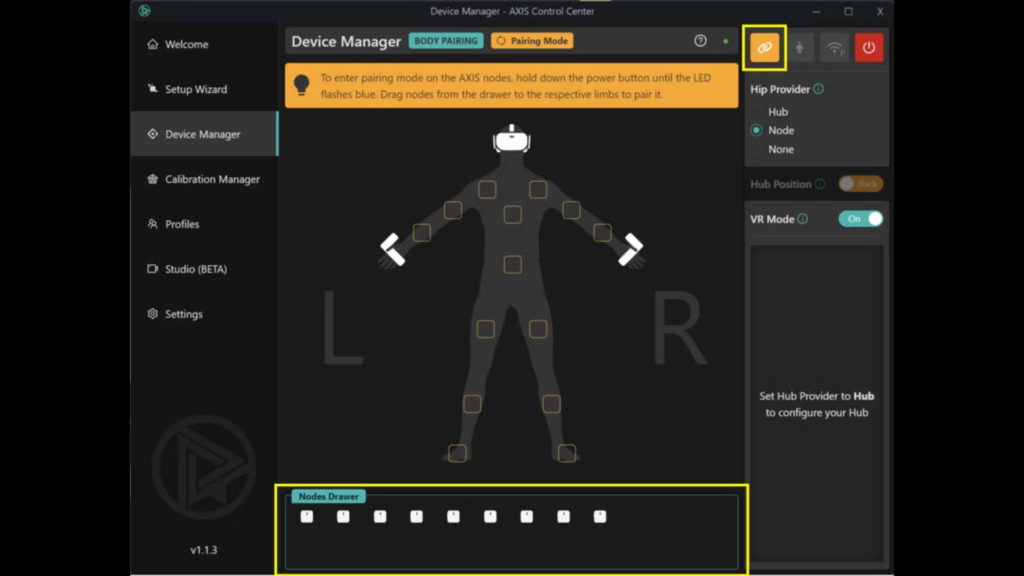
Task: Click the red power button icon
Action: pyautogui.click(x=868, y=47)
